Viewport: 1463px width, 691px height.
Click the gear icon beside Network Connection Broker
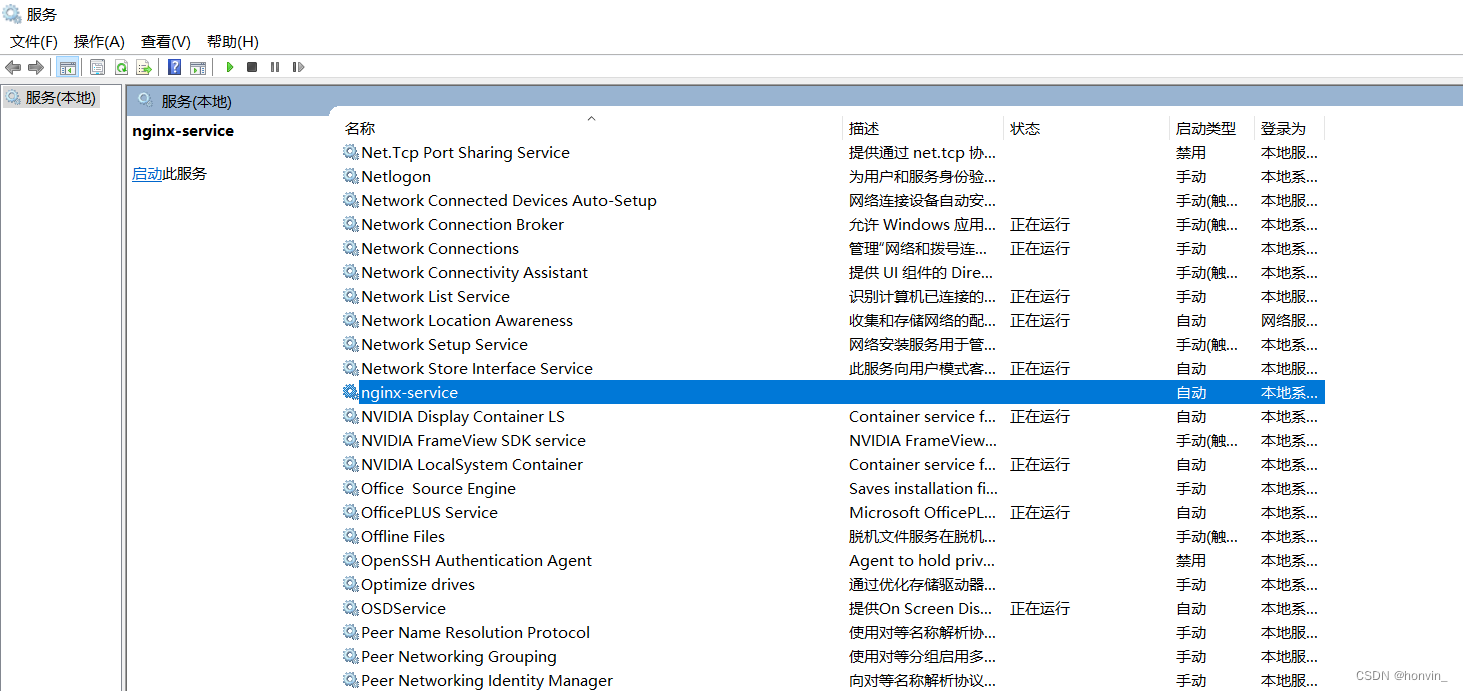click(351, 224)
